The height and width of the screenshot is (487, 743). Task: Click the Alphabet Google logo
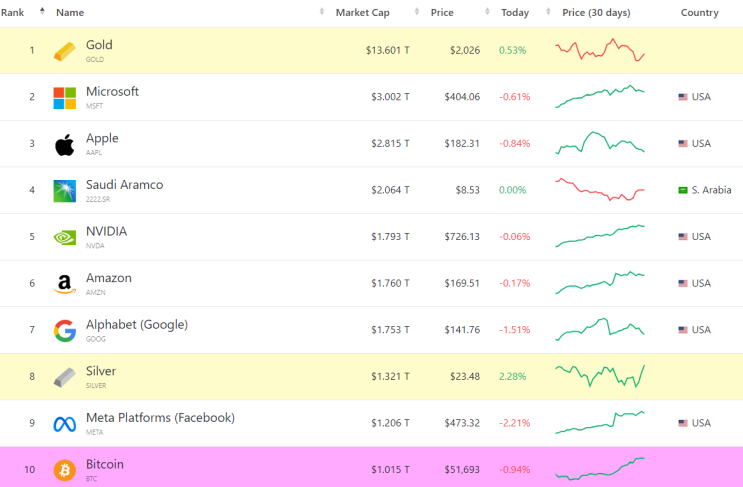point(64,330)
